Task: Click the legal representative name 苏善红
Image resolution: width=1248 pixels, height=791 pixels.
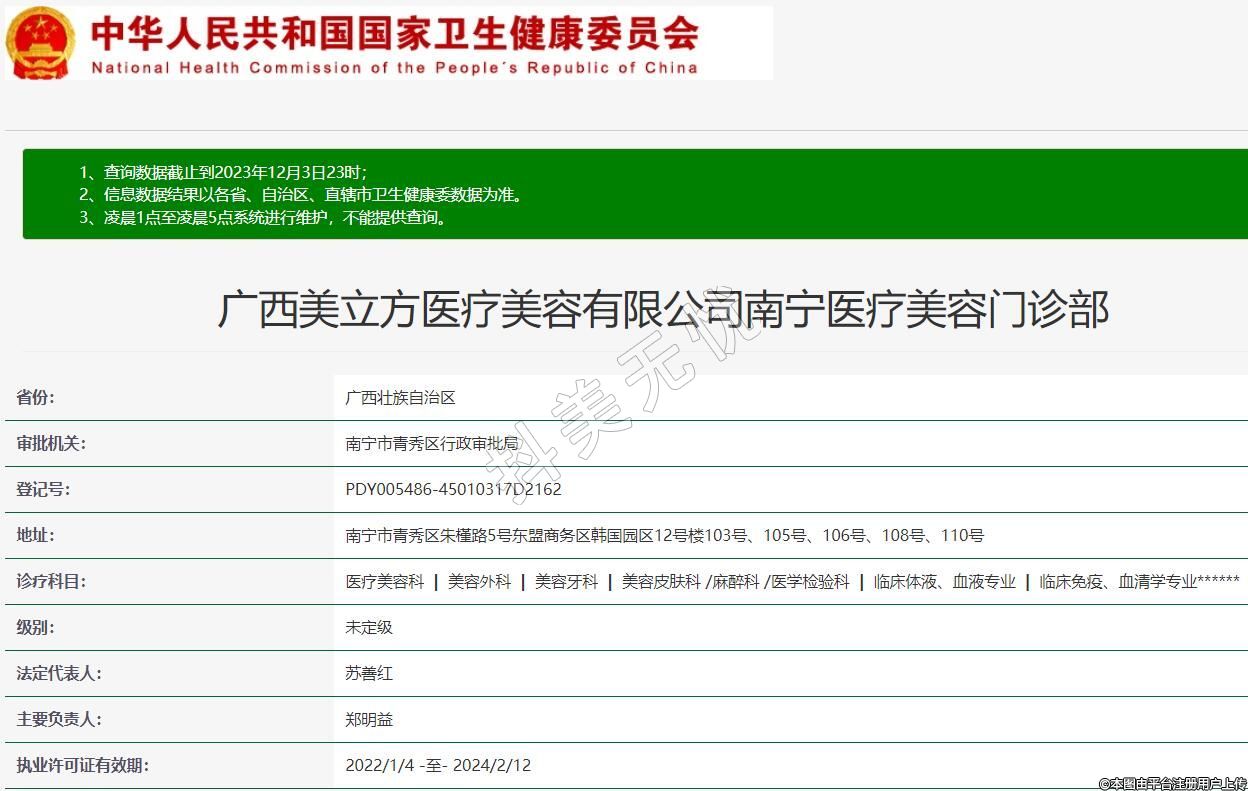Action: [x=369, y=674]
